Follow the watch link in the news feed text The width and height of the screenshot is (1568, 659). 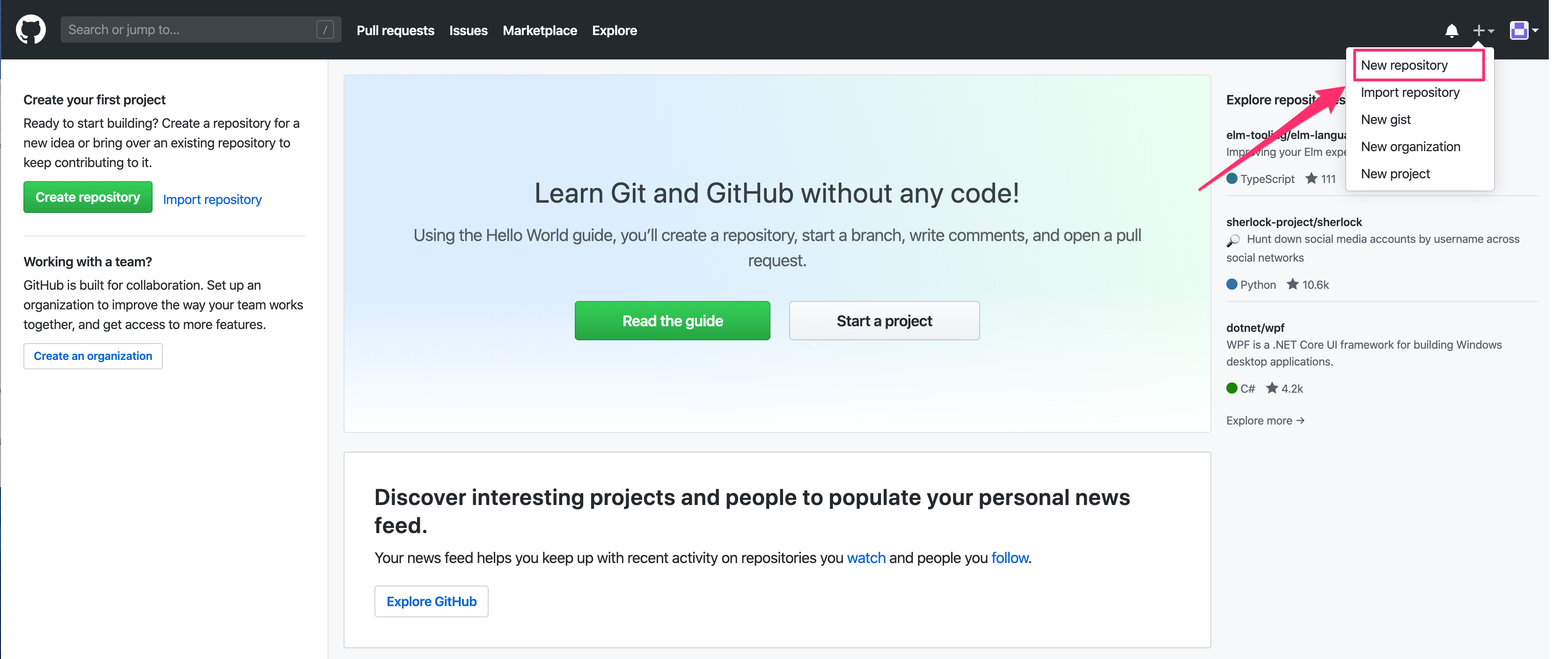(865, 558)
